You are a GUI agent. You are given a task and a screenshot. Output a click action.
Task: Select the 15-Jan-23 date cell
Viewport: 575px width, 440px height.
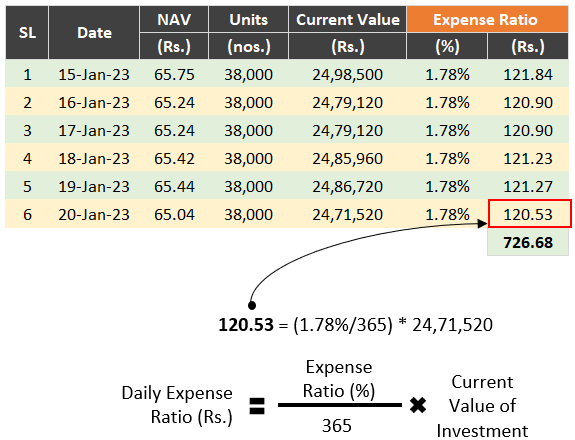click(94, 75)
